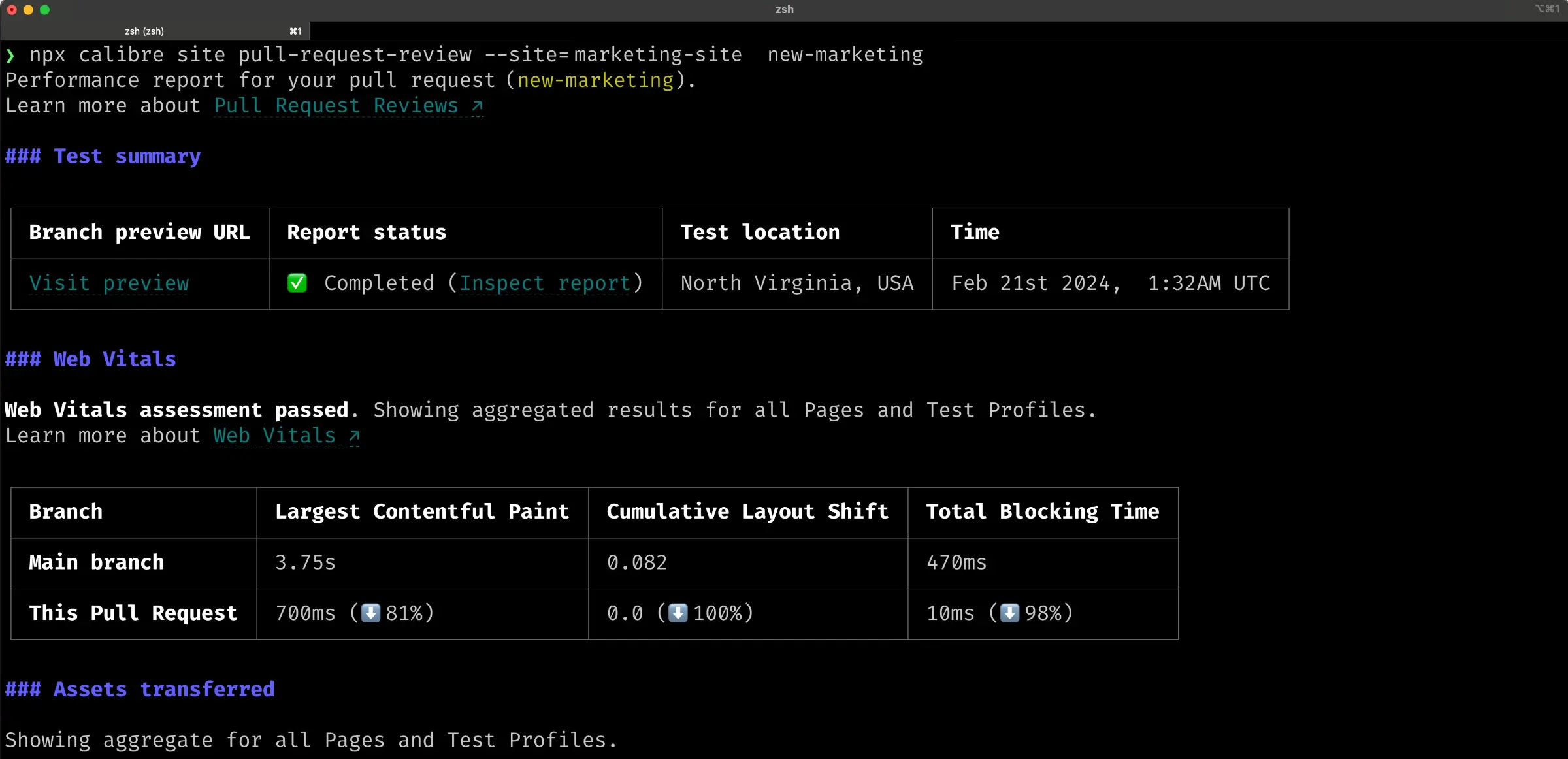This screenshot has height=759, width=1568.
Task: Click the down arrow icon beside 100%
Action: click(x=678, y=613)
